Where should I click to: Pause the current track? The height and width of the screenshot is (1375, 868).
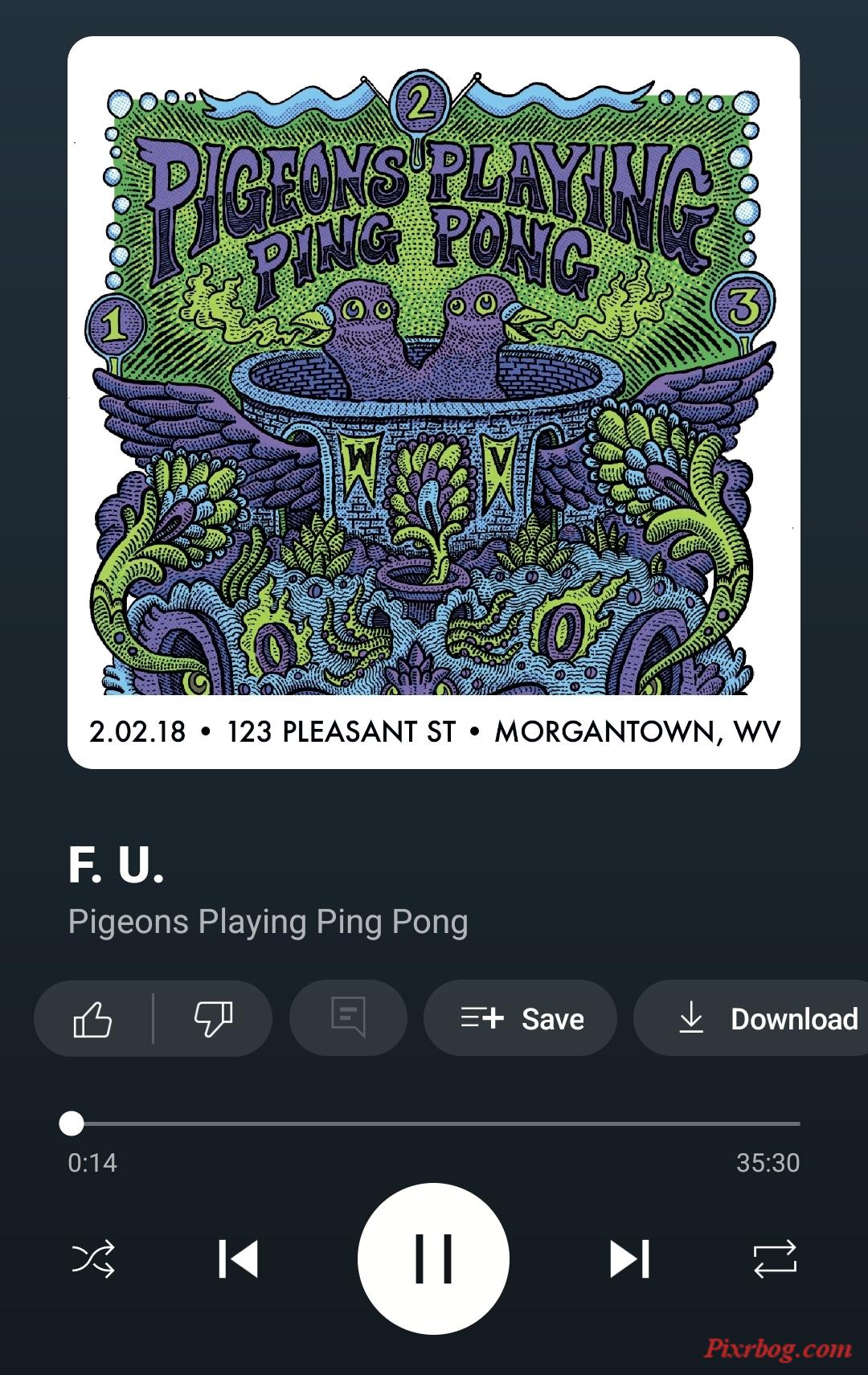[x=433, y=1258]
